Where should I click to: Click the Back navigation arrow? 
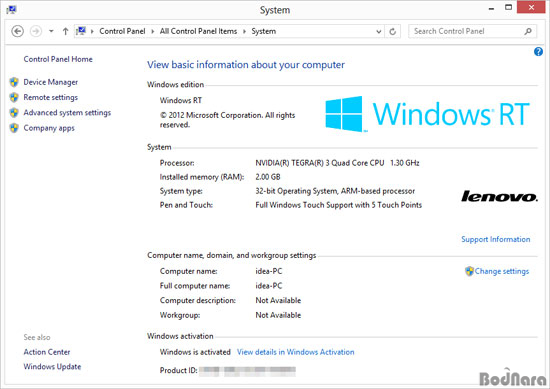[x=18, y=31]
